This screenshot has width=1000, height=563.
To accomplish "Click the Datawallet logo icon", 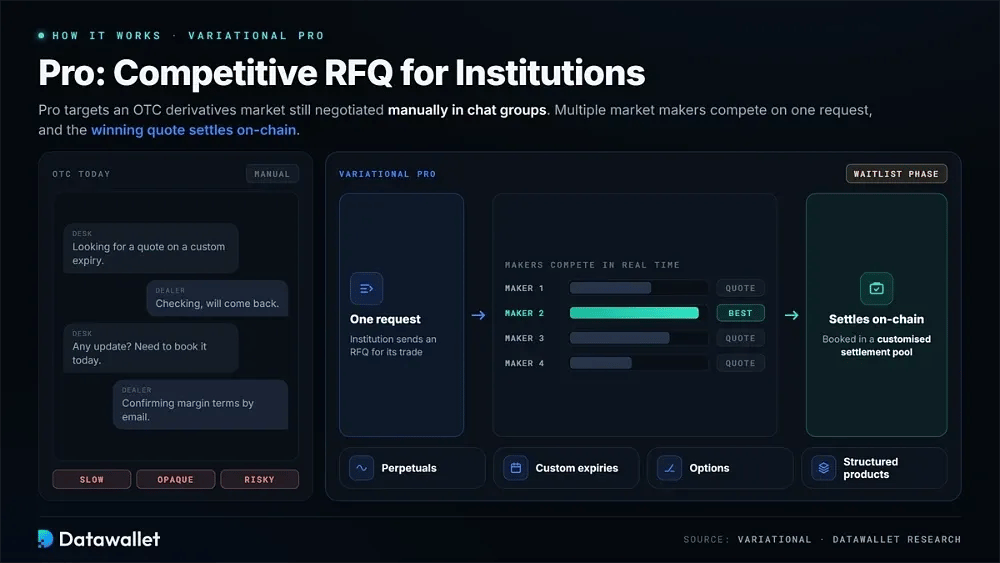I will [x=45, y=539].
